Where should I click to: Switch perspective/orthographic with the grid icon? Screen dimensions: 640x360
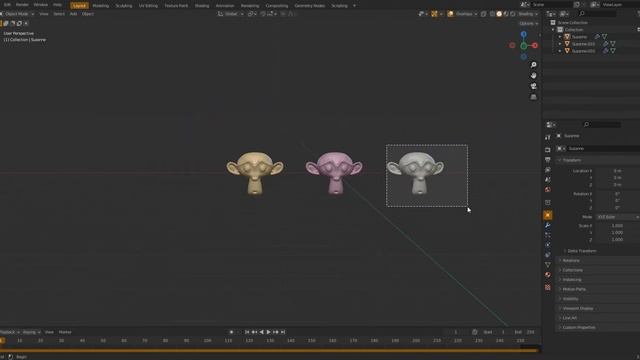pos(533,97)
